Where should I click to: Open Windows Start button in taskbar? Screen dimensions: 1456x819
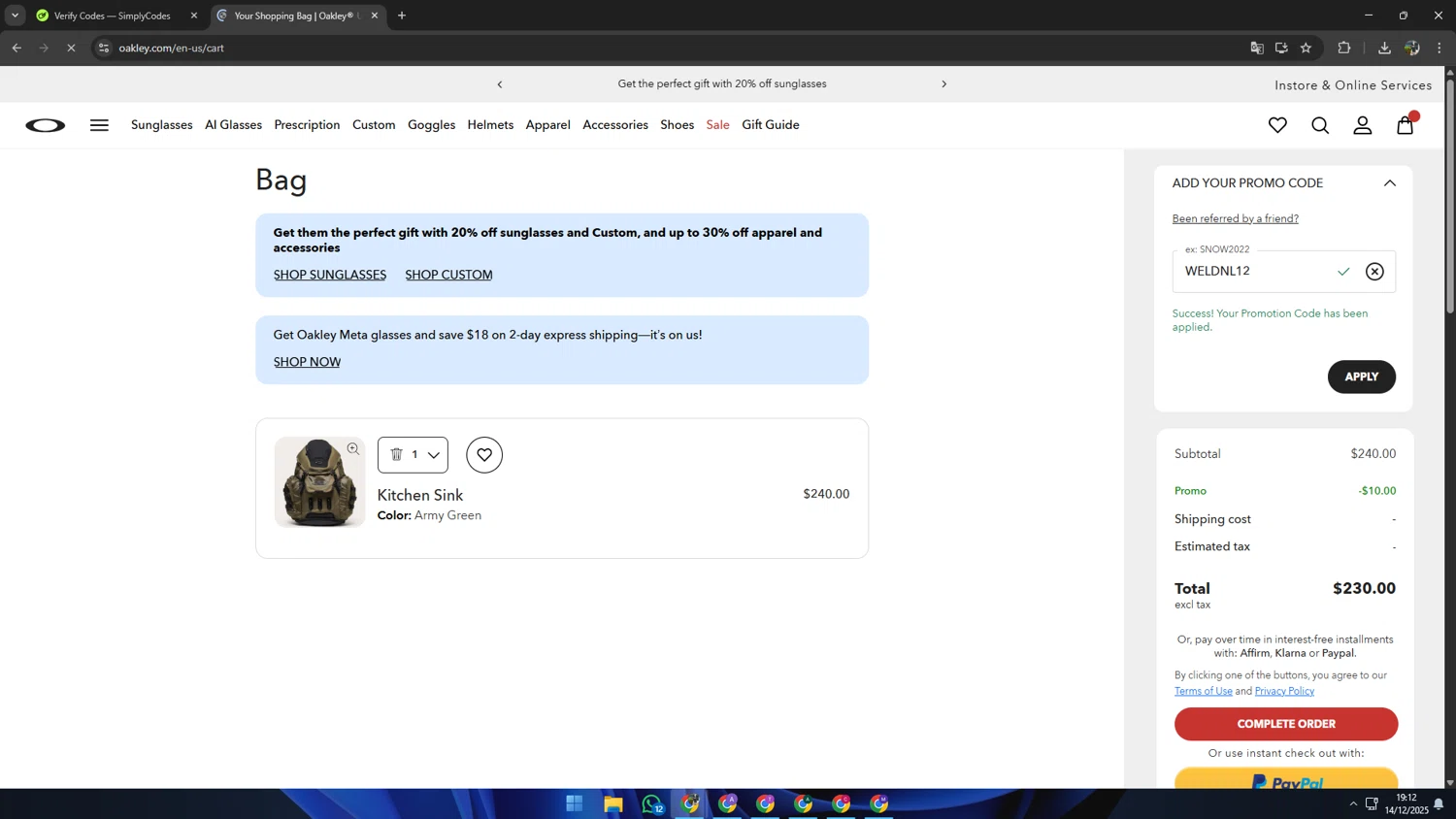(575, 803)
